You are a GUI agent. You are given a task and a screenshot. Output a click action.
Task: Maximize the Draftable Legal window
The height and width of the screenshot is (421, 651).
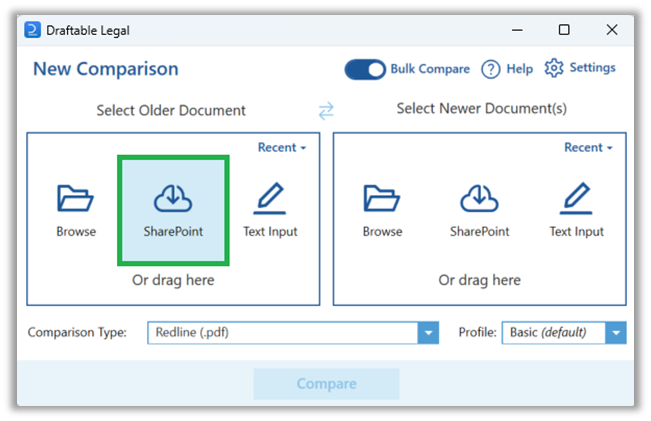pyautogui.click(x=564, y=30)
